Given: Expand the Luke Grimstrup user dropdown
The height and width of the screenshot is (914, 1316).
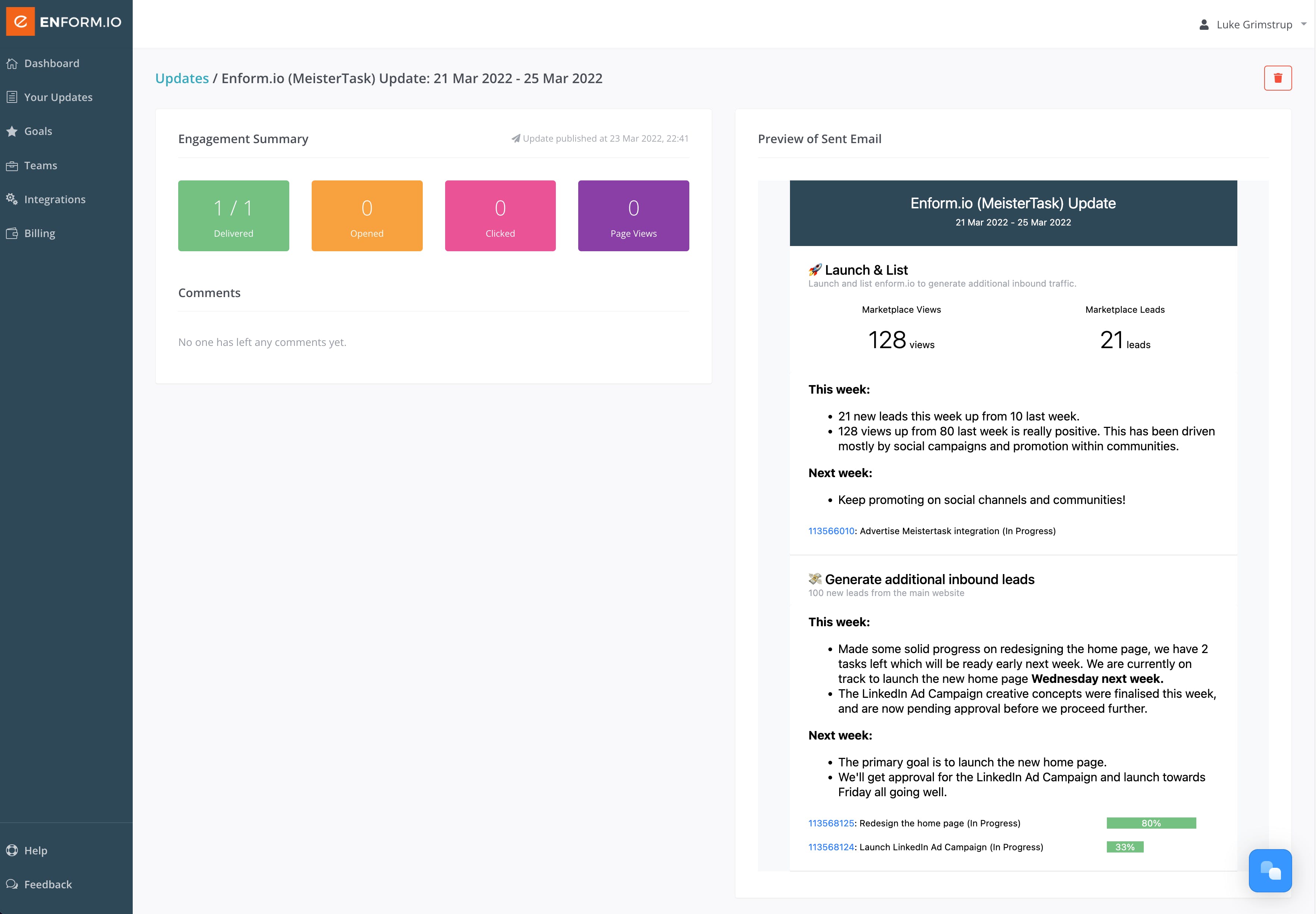Looking at the screenshot, I should click(x=1303, y=24).
